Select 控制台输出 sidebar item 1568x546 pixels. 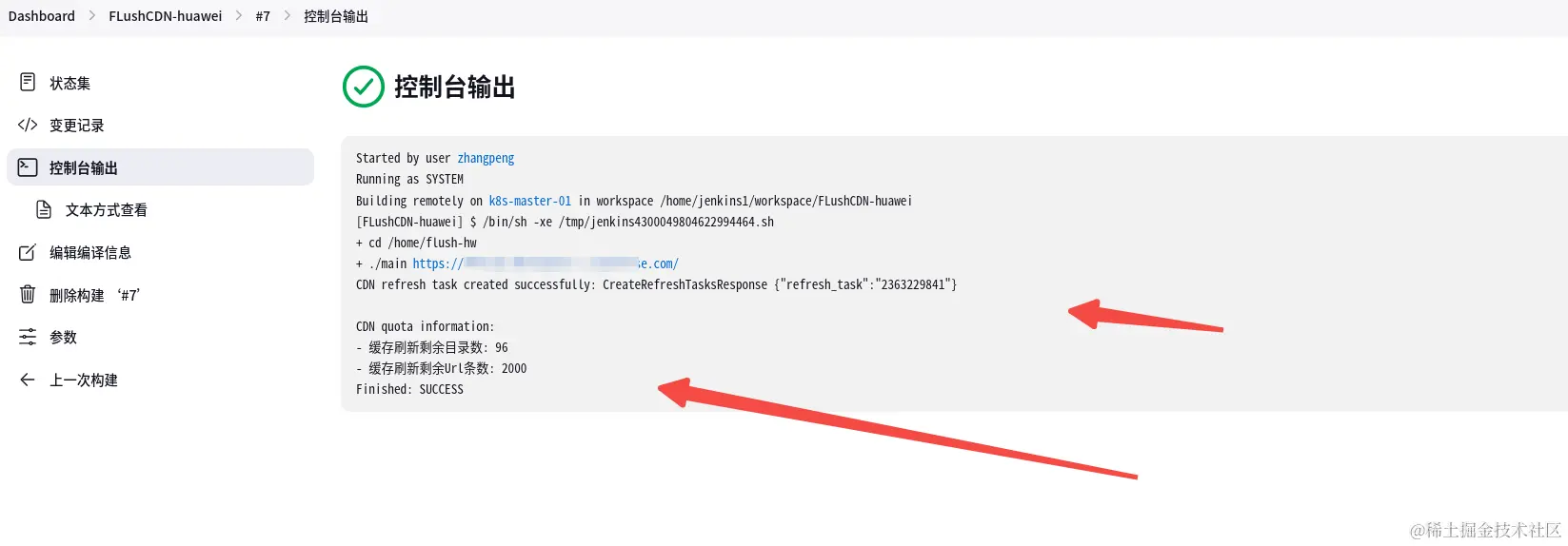pyautogui.click(x=160, y=167)
